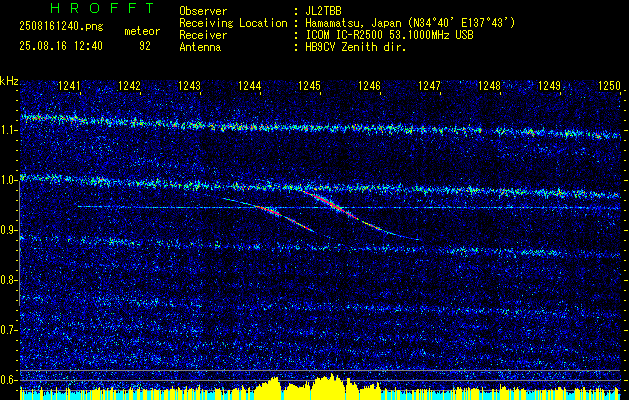Click the kHz axis unit label
This screenshot has height=400, width=629.
[x=9, y=81]
